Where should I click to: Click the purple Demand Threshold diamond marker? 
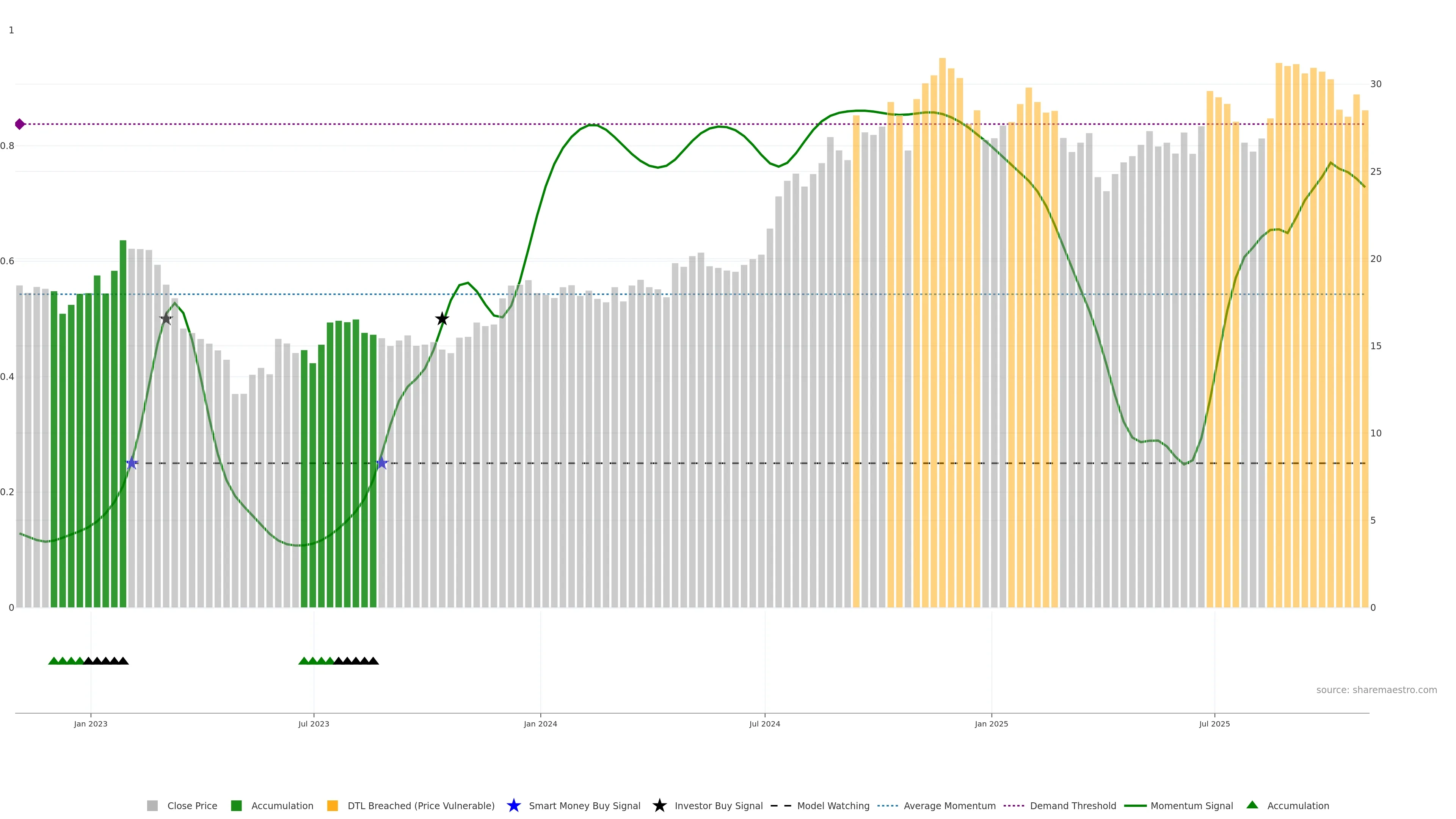click(20, 124)
